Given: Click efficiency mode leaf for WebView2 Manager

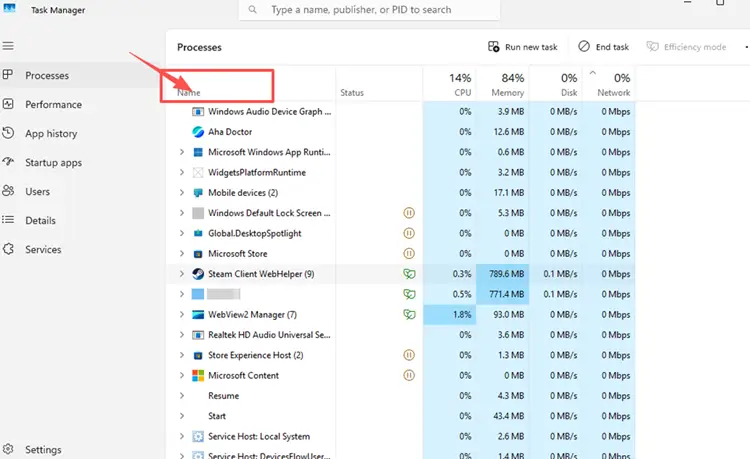Looking at the screenshot, I should click(x=409, y=315).
